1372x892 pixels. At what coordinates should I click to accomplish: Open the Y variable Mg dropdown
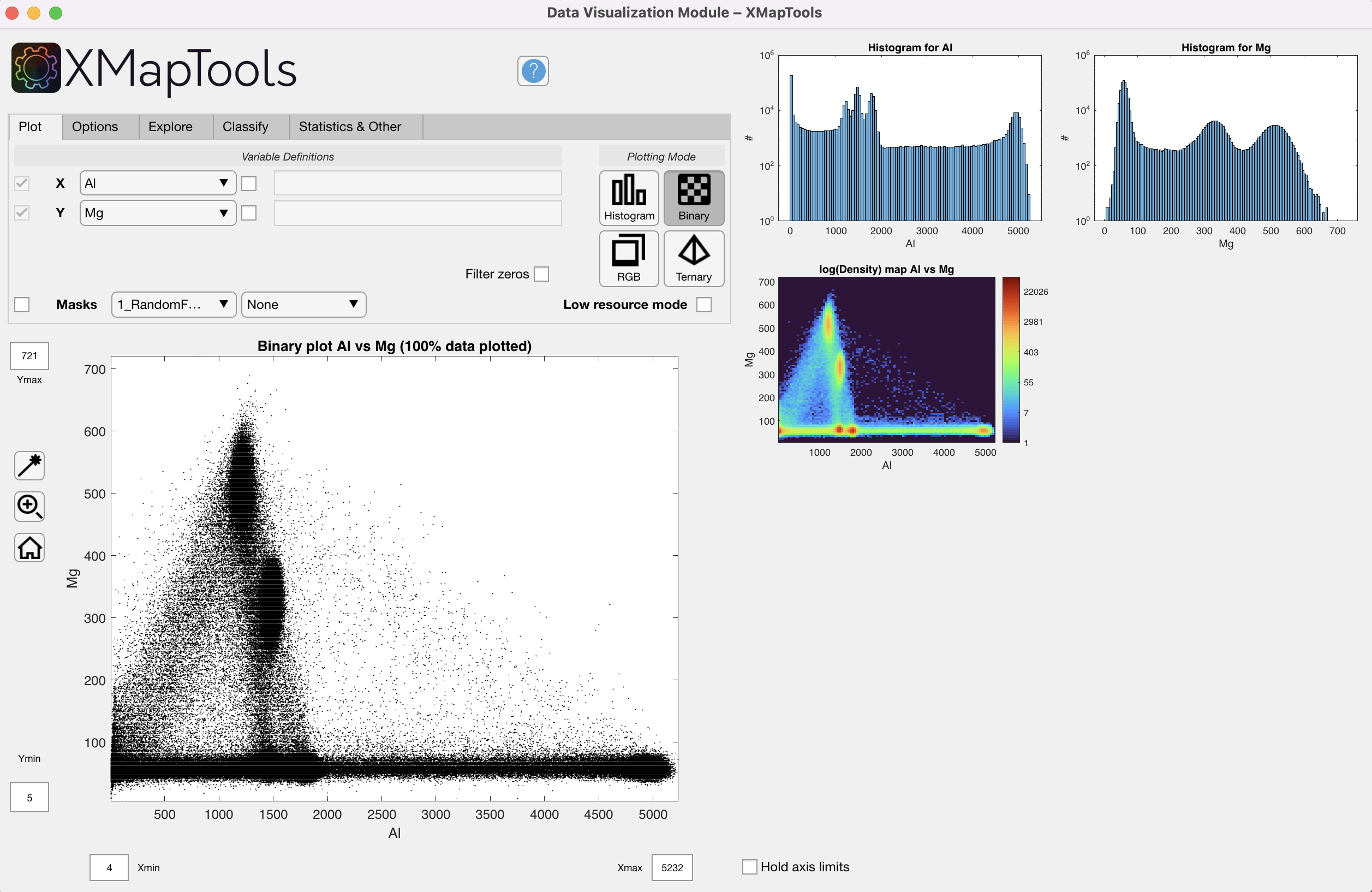point(157,213)
